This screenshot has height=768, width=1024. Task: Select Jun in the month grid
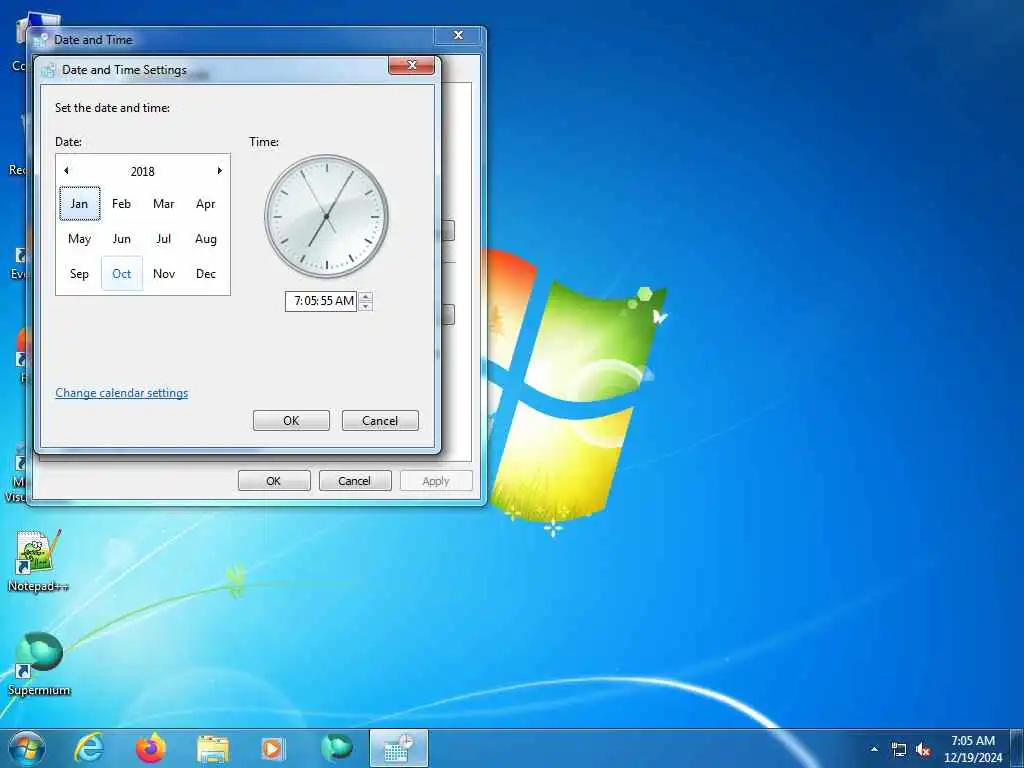point(121,239)
